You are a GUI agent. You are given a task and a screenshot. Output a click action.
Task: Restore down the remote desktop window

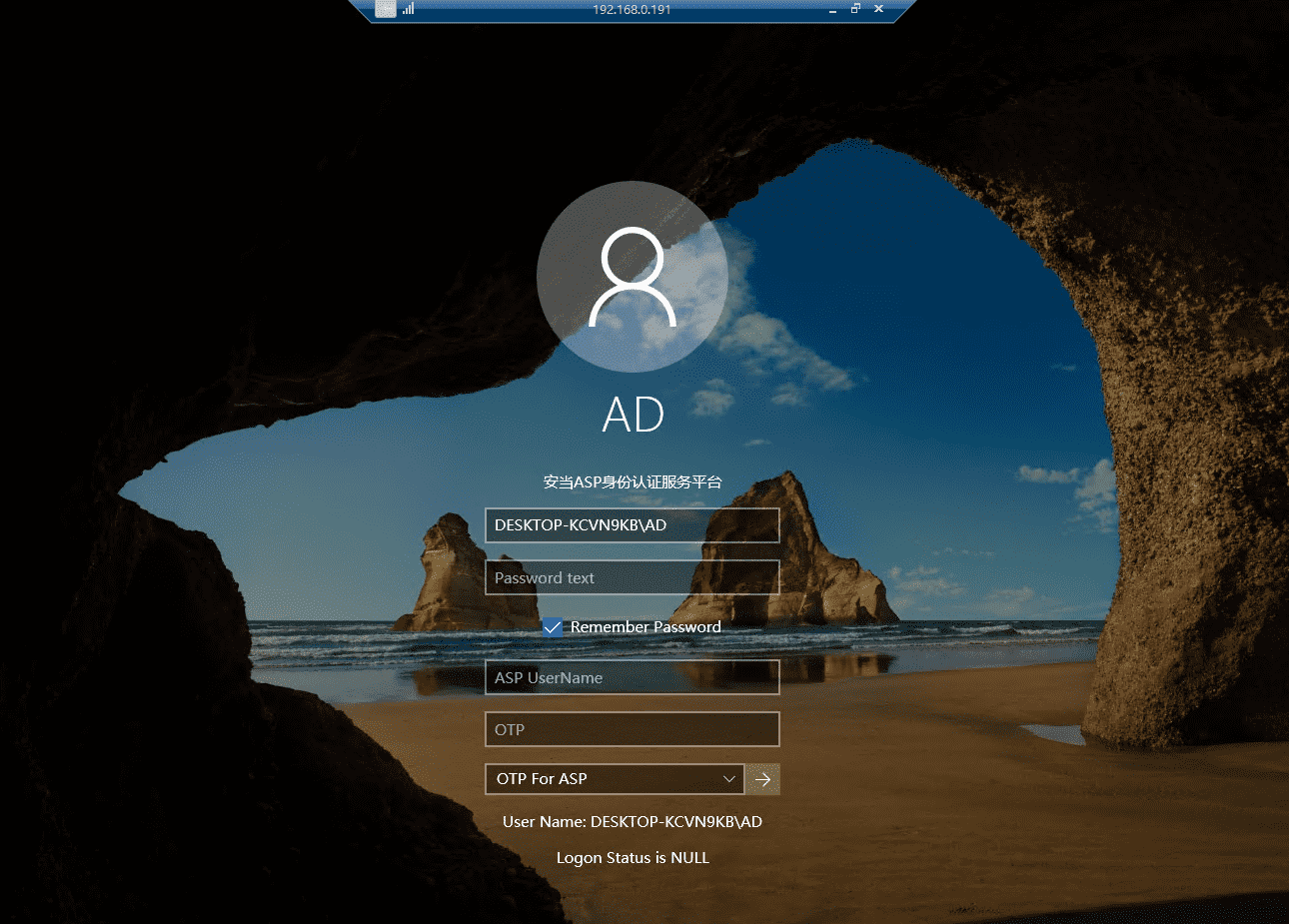pyautogui.click(x=855, y=9)
